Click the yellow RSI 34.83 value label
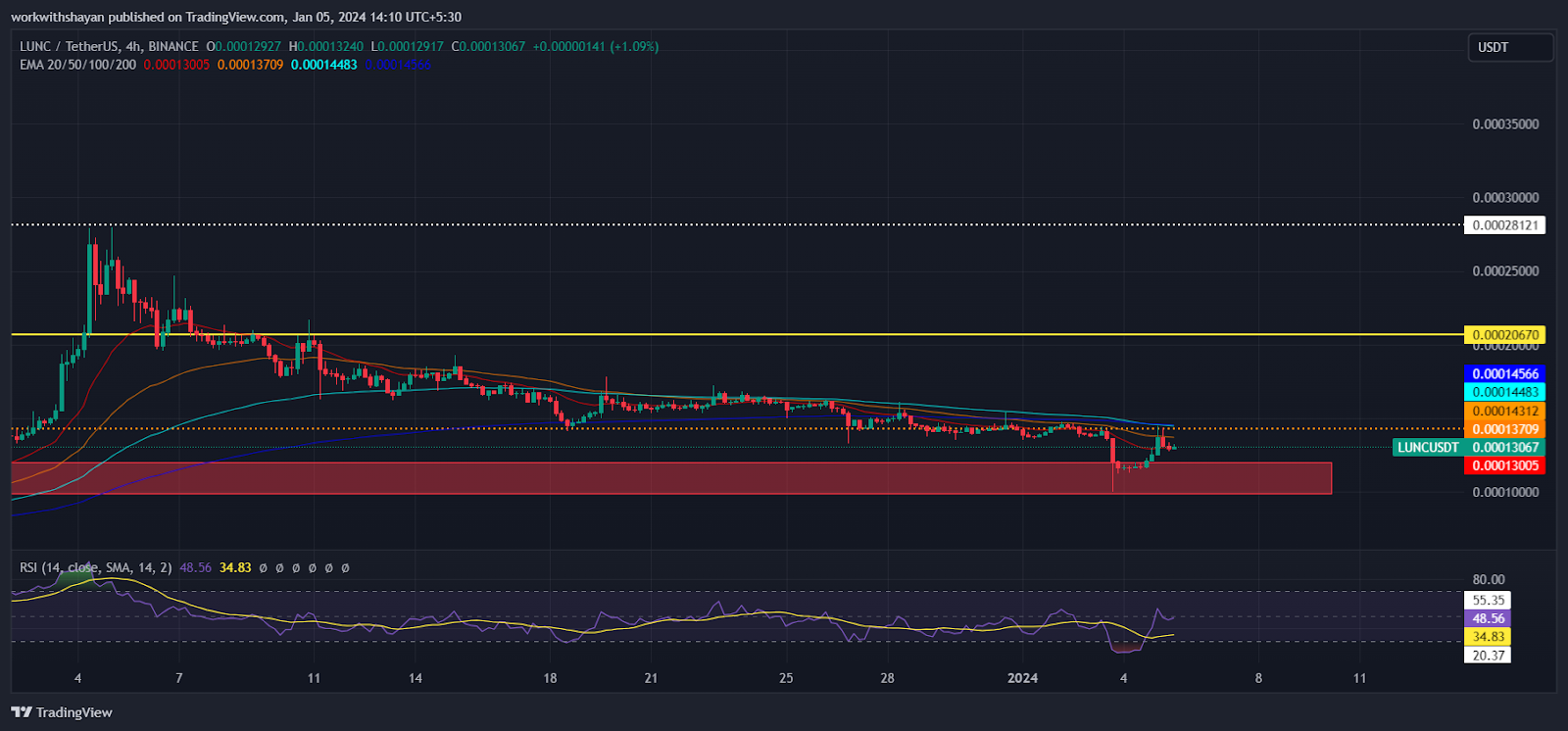This screenshot has width=1568, height=731. [x=1488, y=637]
